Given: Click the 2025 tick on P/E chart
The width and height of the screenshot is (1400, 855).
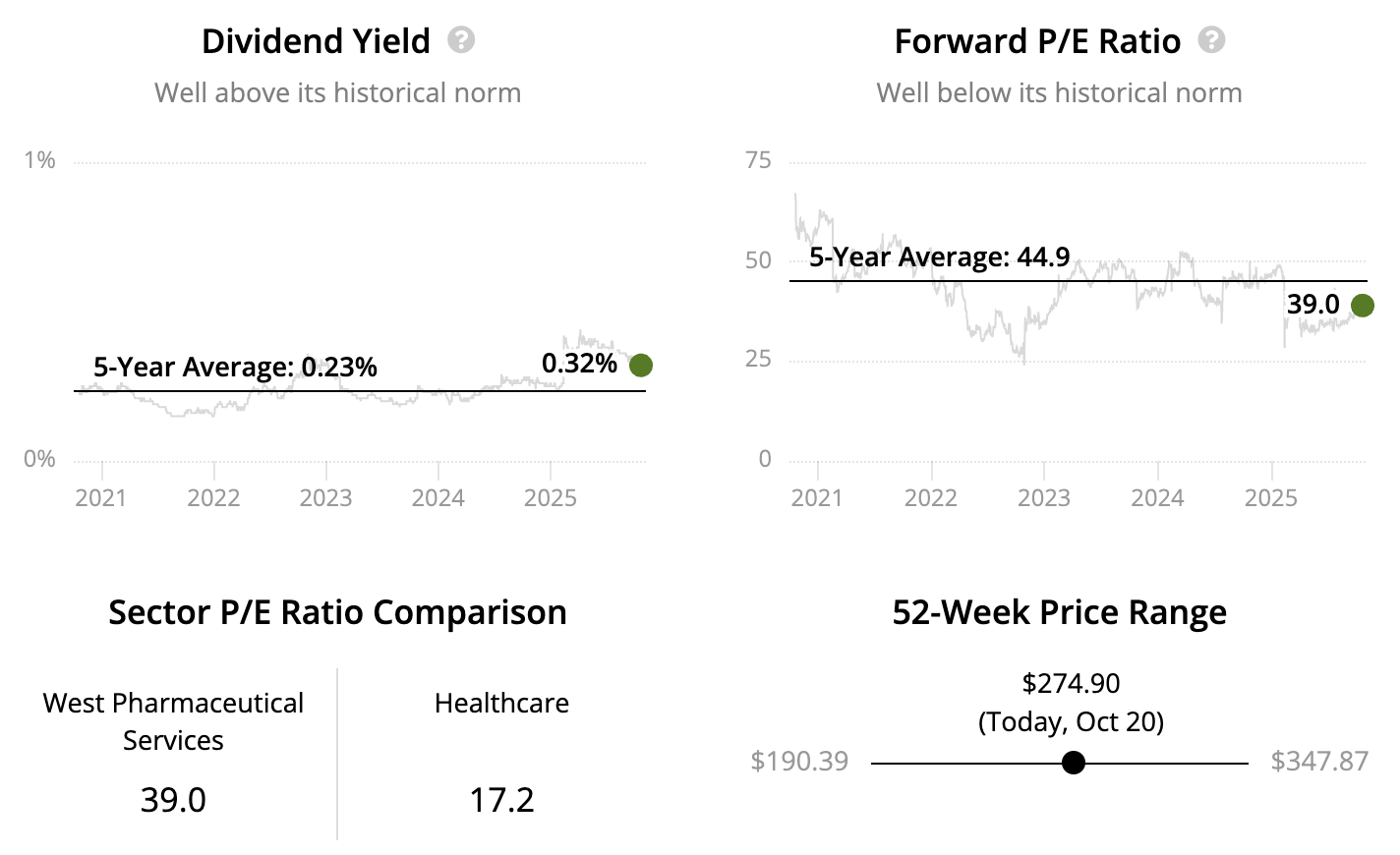Looking at the screenshot, I should point(1271,498).
